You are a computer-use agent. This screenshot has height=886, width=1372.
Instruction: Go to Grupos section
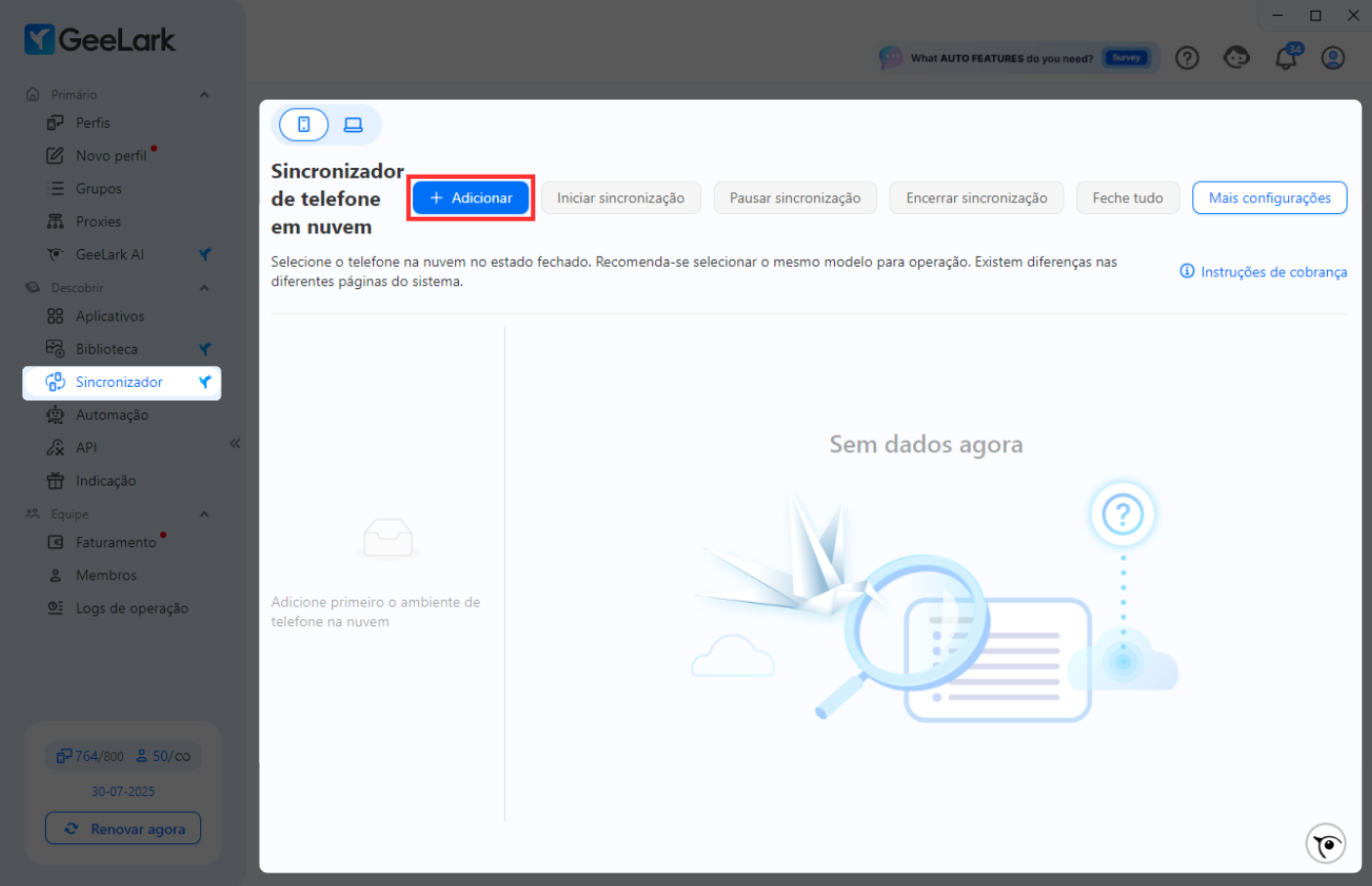[x=99, y=189]
